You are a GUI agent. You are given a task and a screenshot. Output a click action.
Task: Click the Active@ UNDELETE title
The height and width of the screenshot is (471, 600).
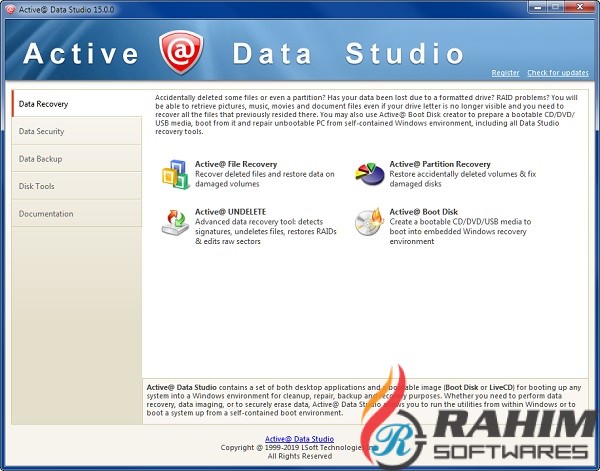(230, 212)
